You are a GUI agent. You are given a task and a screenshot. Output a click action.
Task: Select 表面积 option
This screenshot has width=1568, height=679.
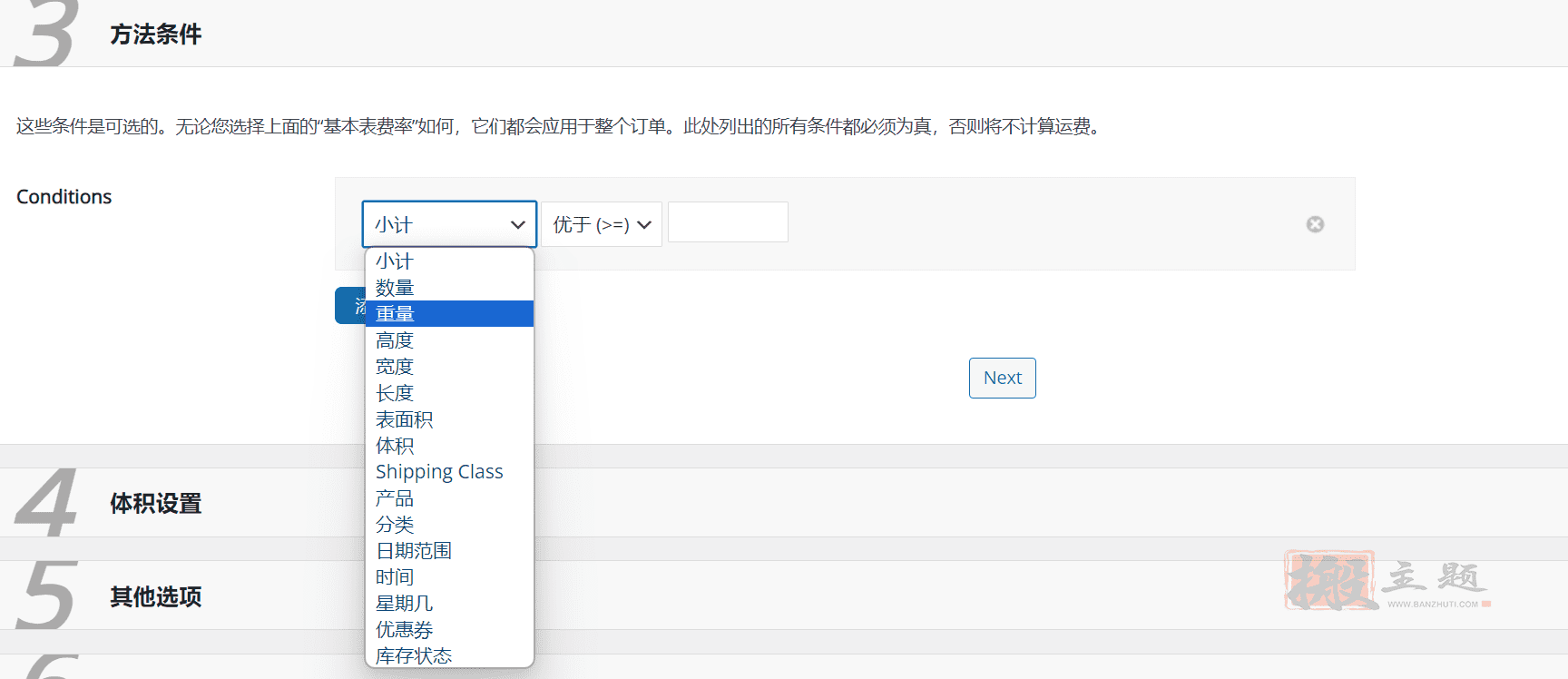pyautogui.click(x=449, y=419)
